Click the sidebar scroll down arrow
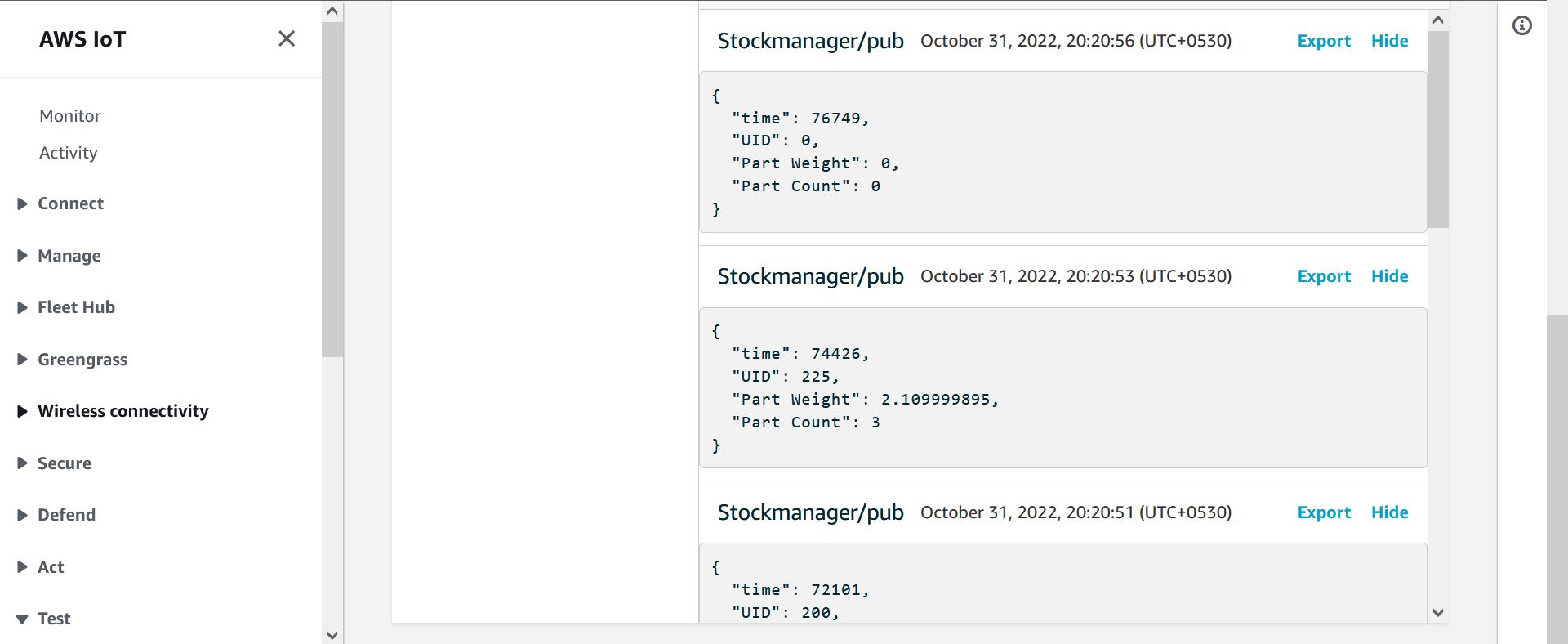The height and width of the screenshot is (644, 1568). [x=332, y=634]
